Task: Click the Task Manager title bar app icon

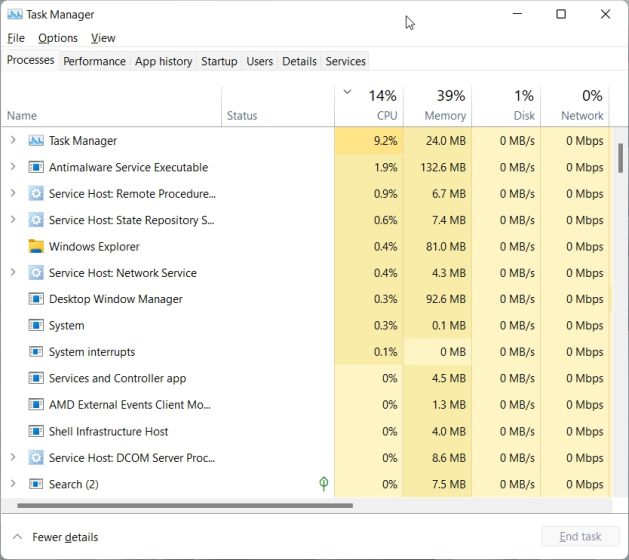Action: [15, 14]
